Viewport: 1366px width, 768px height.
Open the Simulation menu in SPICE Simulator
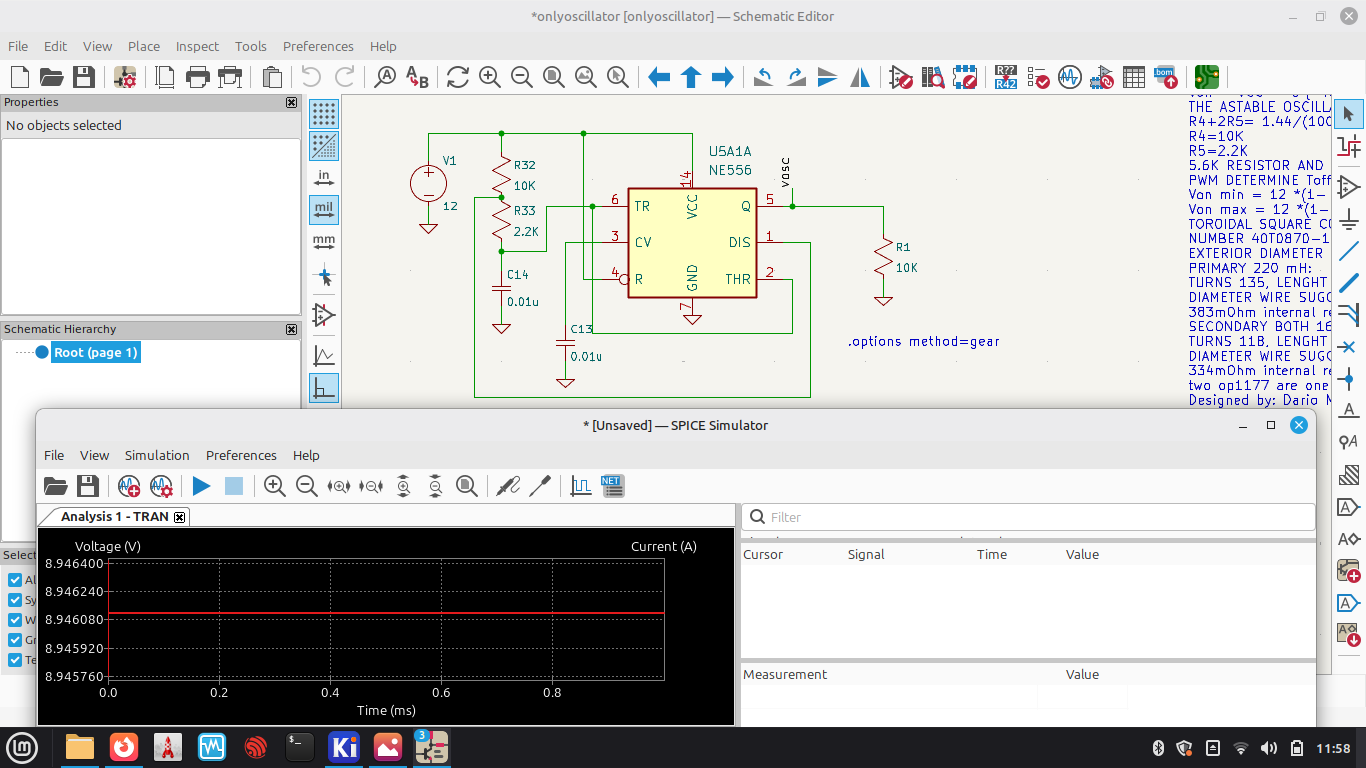[157, 455]
